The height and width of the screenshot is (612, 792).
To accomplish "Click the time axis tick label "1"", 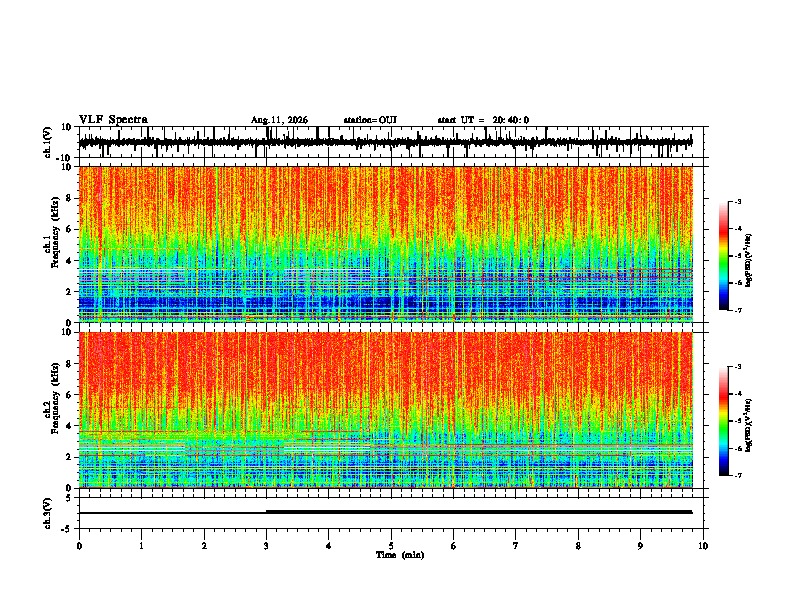I will 141,546.
